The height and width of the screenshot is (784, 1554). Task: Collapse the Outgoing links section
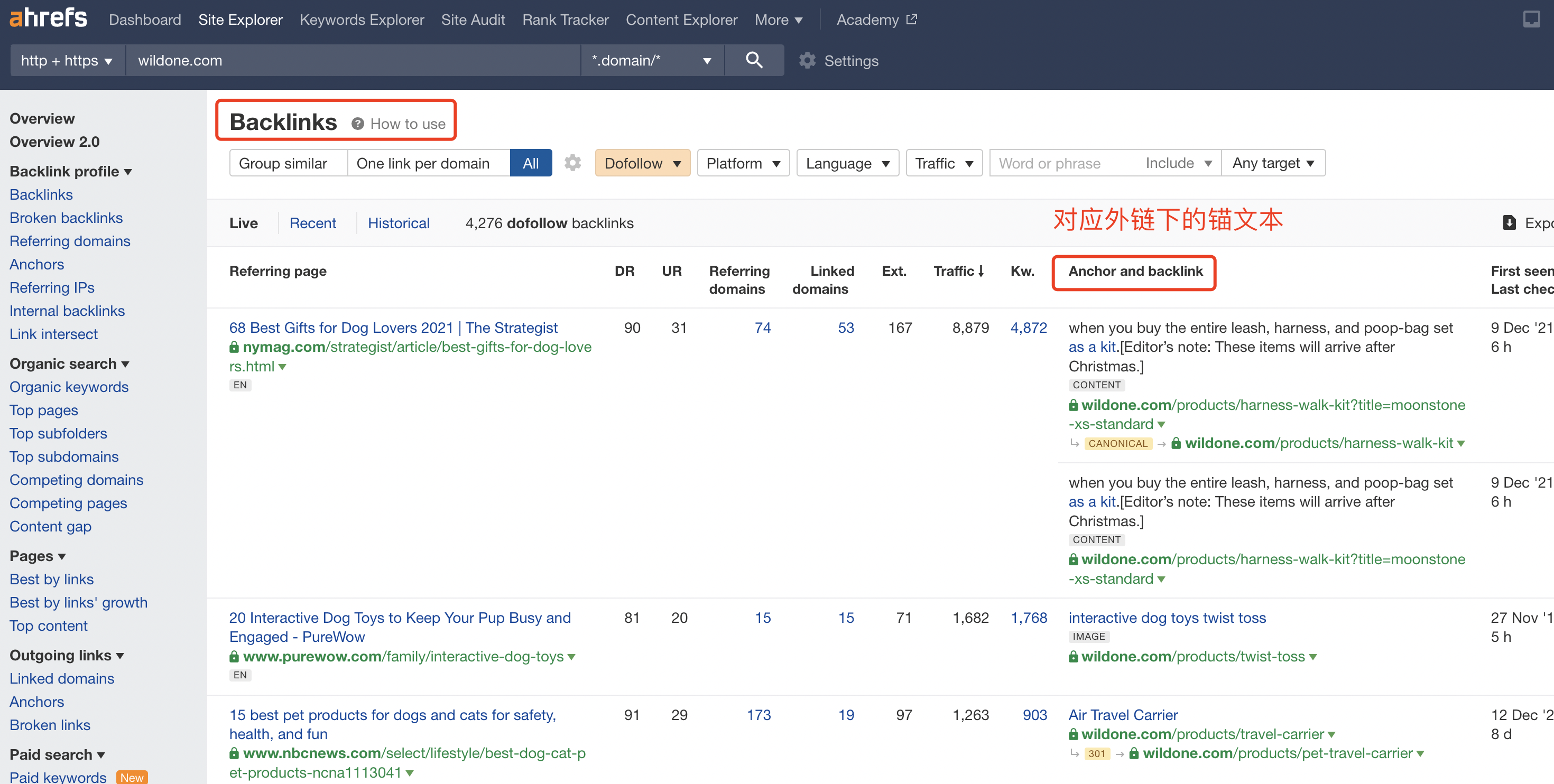tap(67, 655)
